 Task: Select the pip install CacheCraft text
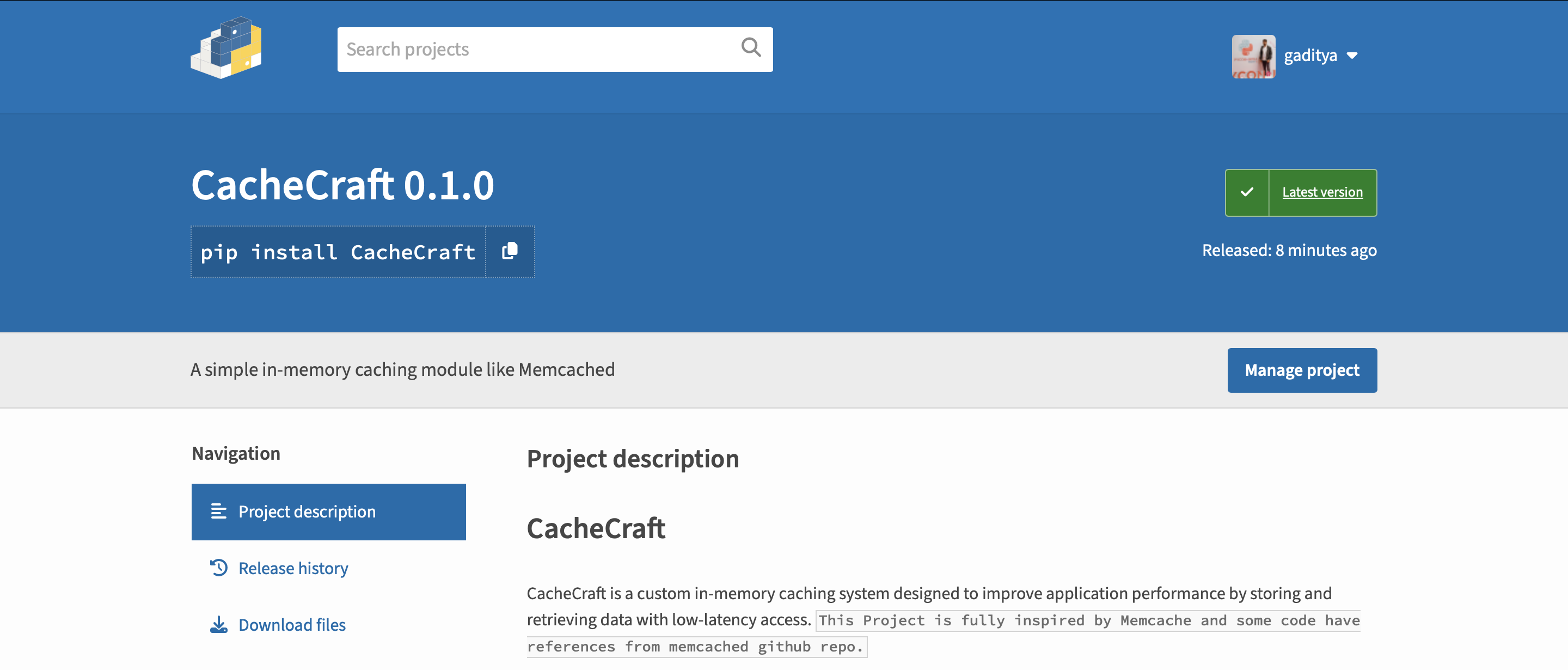click(x=339, y=252)
